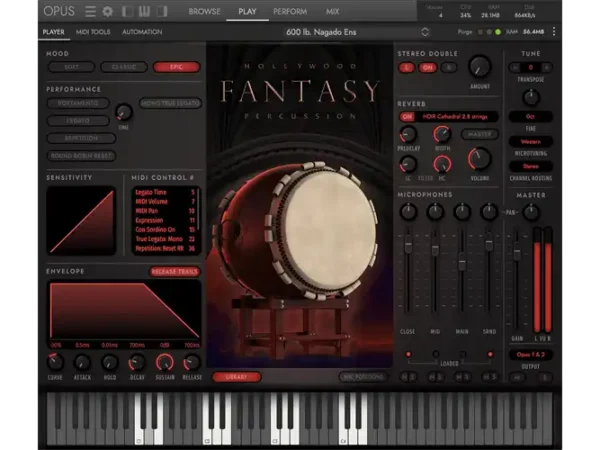Switch to the MIX tab
Screen dimensions: 600x450
[x=332, y=11]
